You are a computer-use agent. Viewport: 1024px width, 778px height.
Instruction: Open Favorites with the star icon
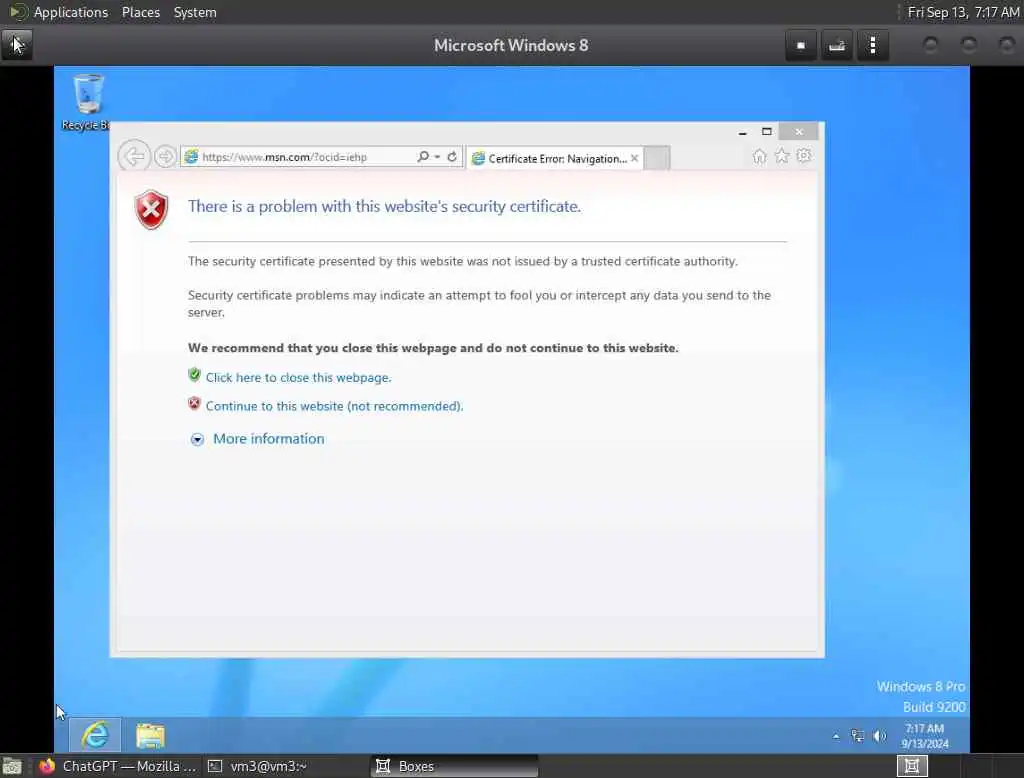pyautogui.click(x=782, y=155)
